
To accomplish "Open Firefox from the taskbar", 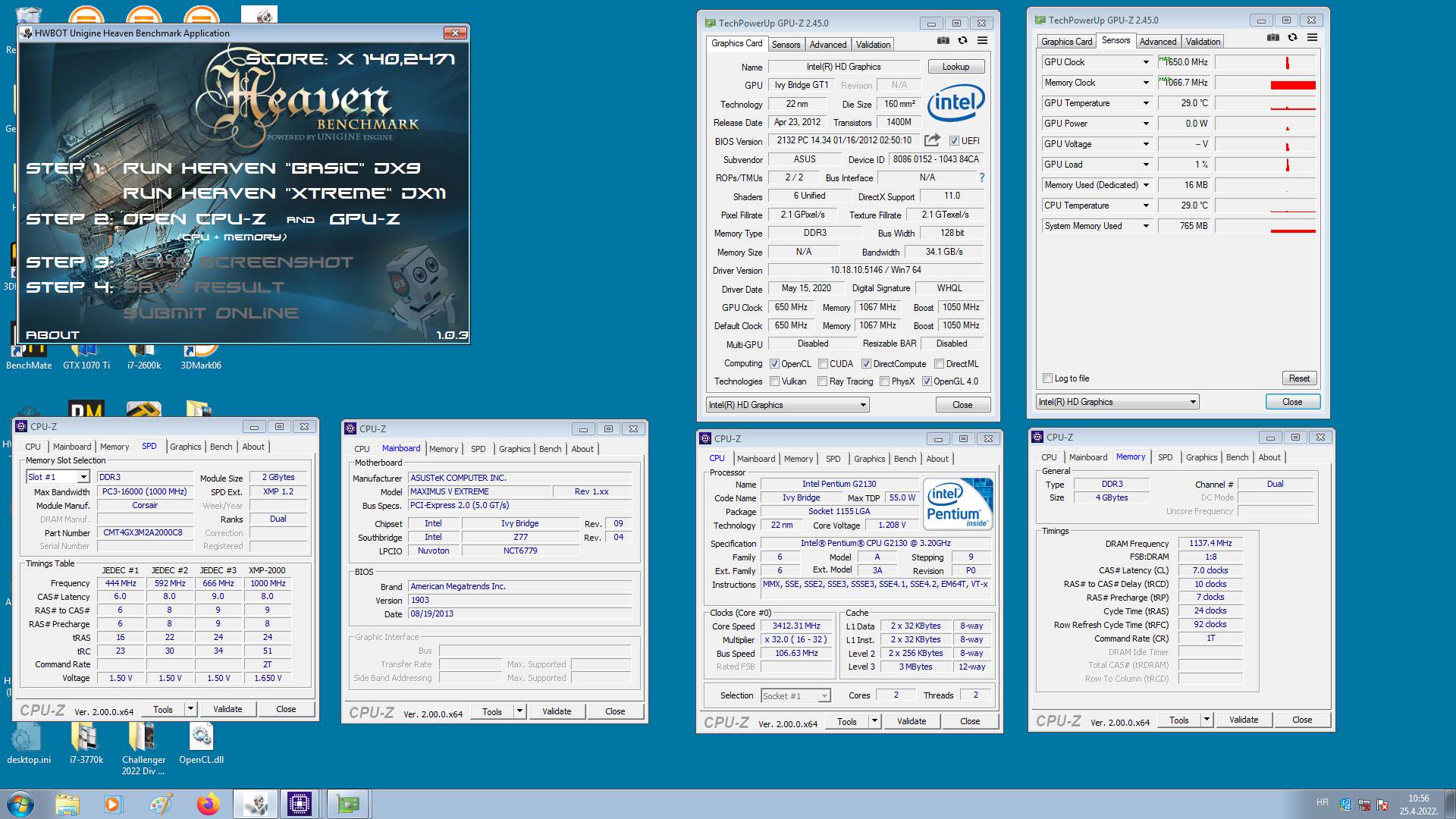I will click(207, 804).
